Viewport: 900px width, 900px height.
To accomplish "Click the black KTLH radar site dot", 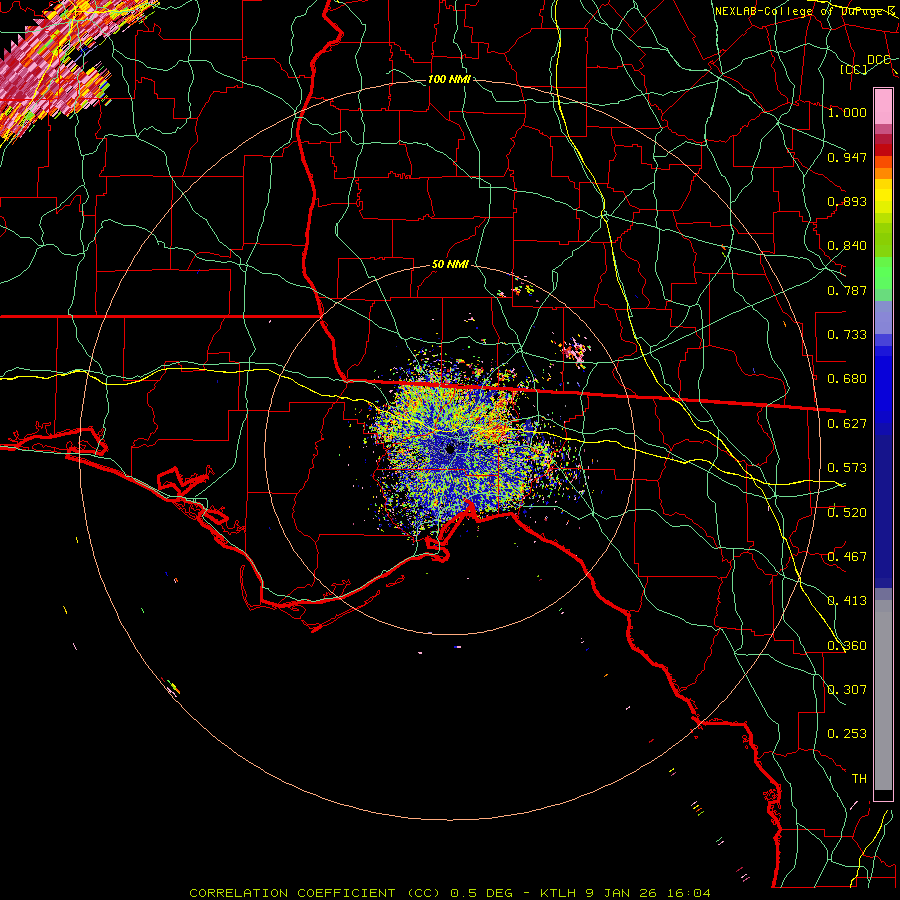I will tap(450, 449).
